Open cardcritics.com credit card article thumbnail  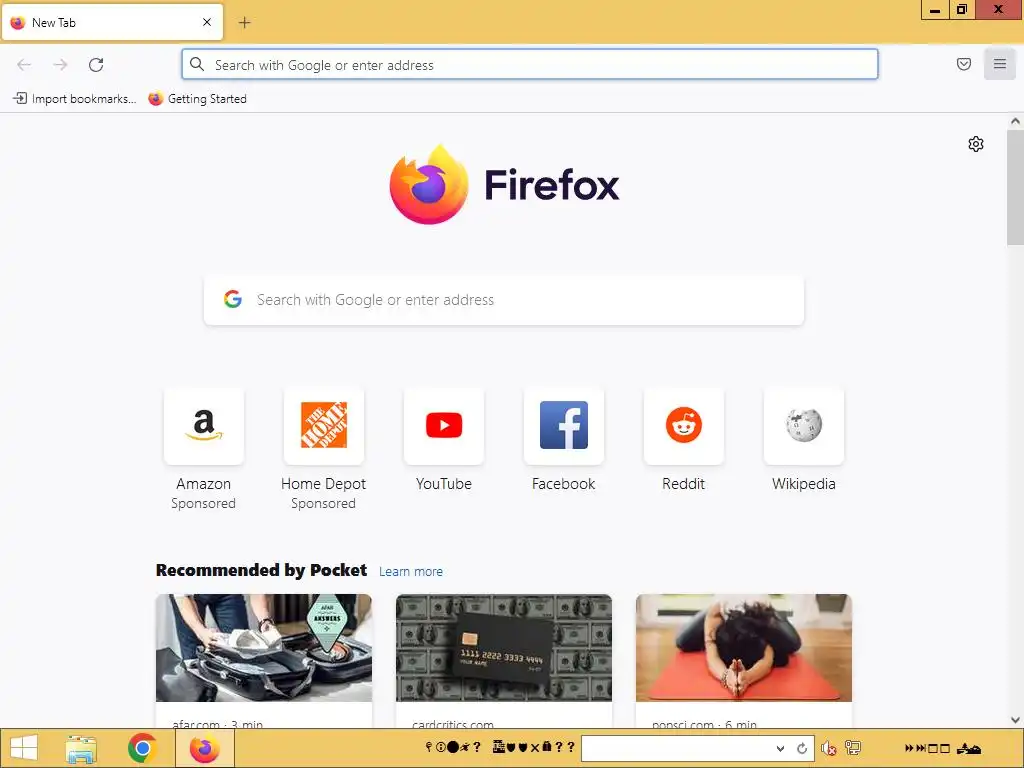tap(504, 648)
